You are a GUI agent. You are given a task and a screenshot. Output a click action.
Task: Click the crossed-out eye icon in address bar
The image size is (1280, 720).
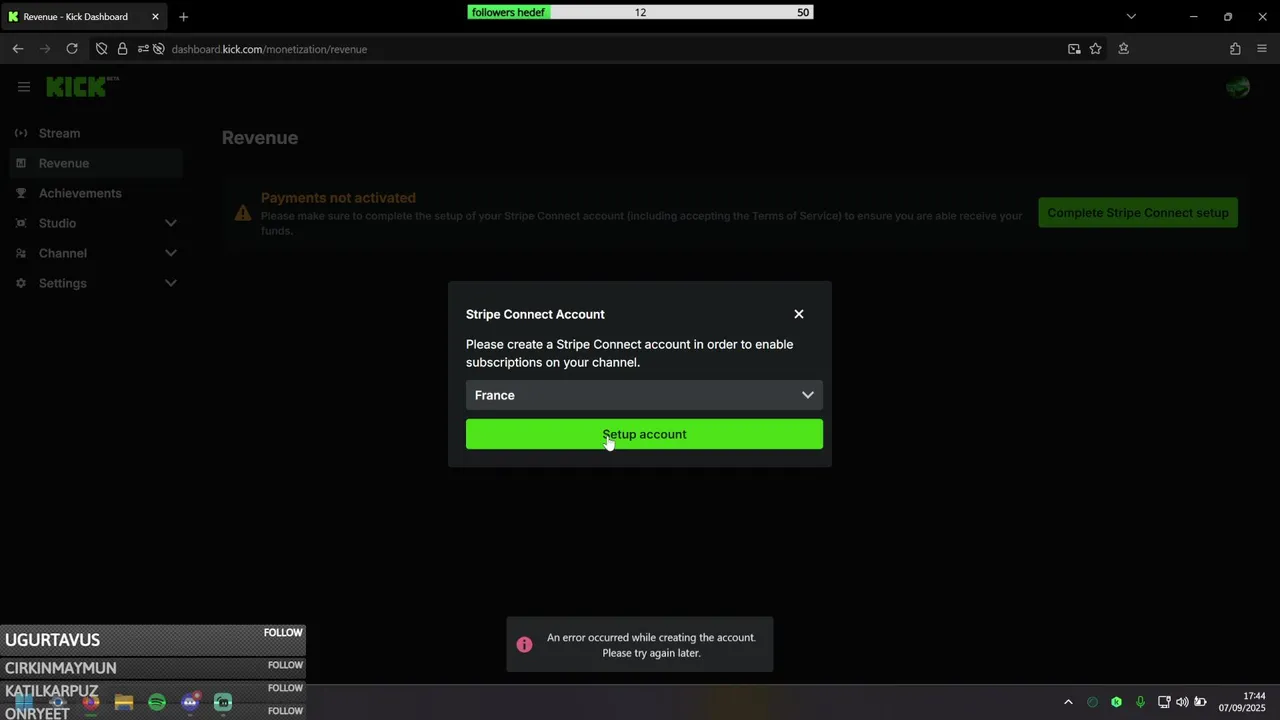coord(158,49)
